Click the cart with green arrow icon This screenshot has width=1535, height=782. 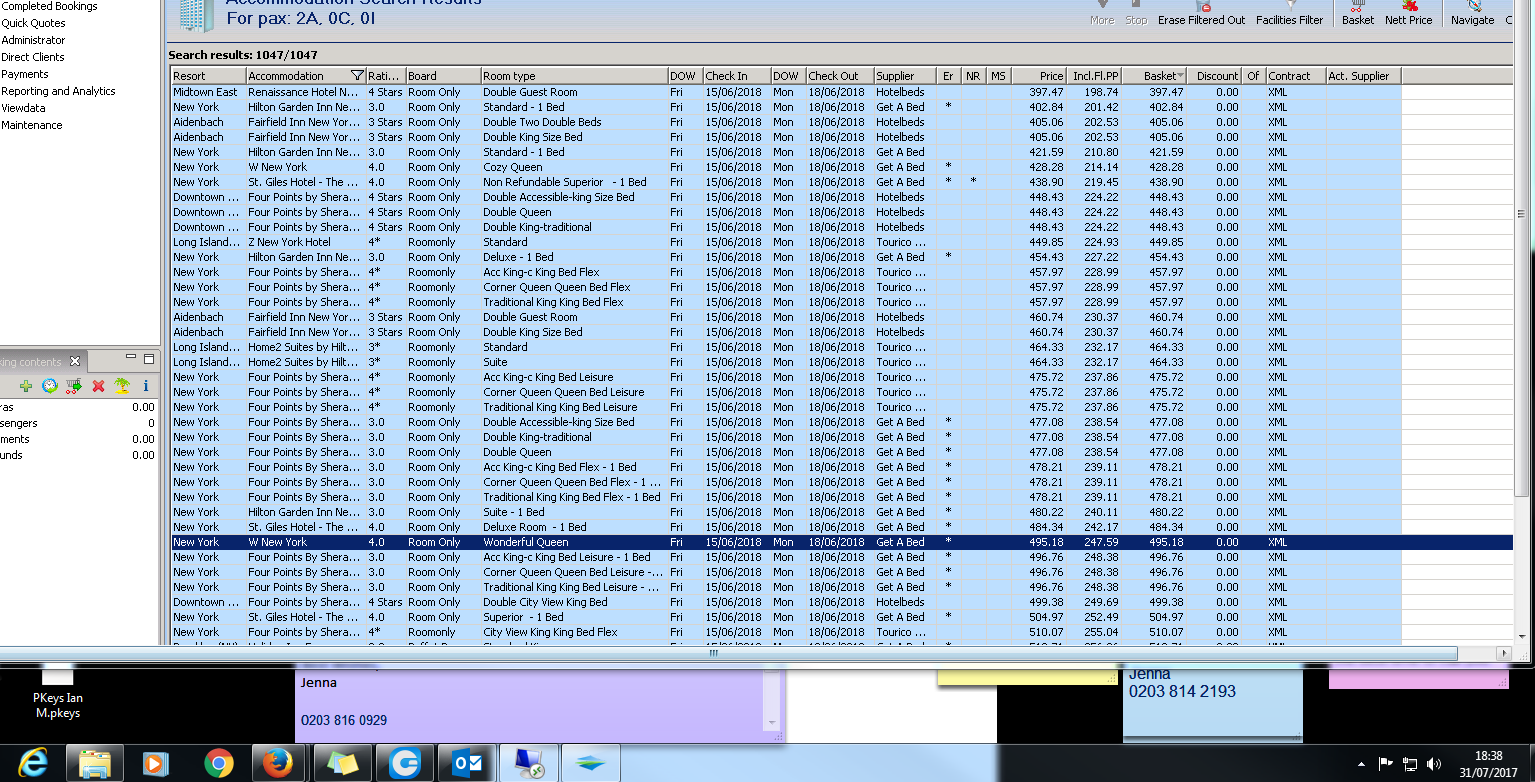pos(73,386)
